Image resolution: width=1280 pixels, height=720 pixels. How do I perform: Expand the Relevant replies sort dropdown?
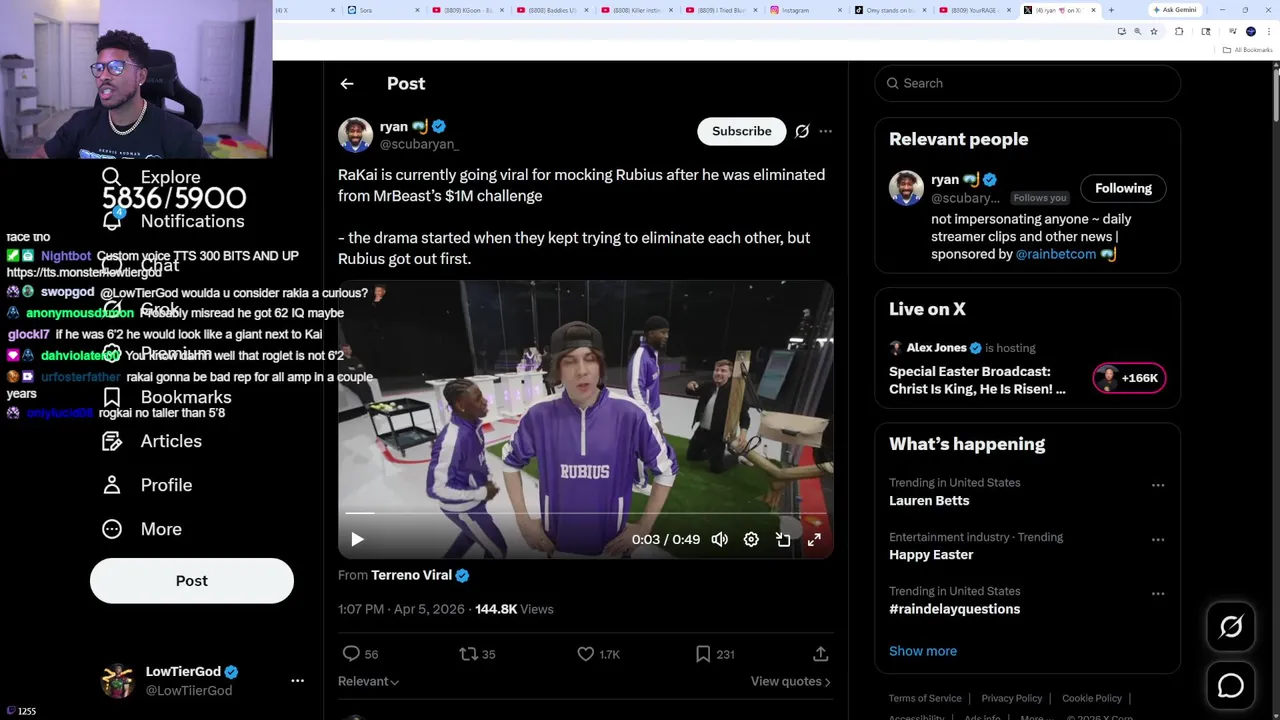(368, 681)
